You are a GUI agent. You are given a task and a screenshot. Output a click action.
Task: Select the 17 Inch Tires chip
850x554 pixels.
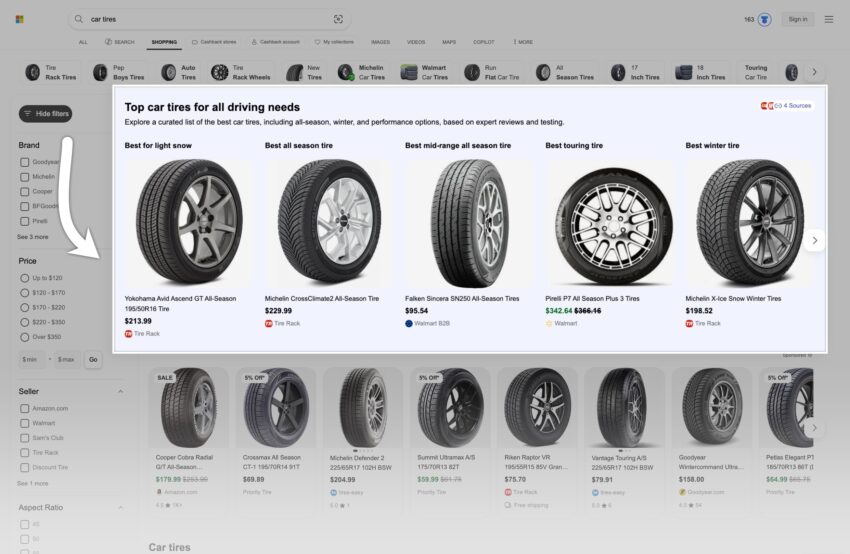tap(635, 72)
